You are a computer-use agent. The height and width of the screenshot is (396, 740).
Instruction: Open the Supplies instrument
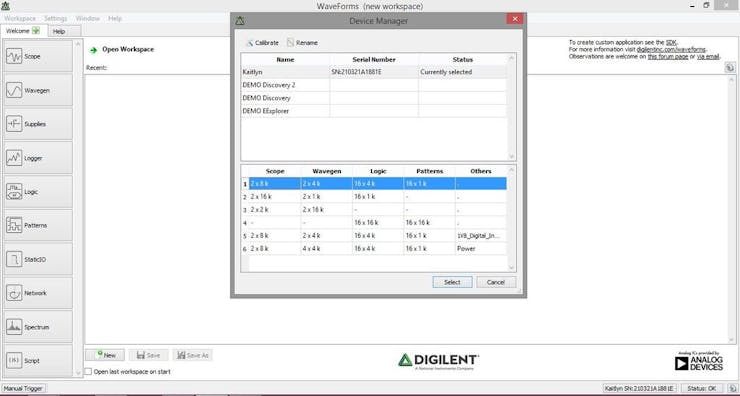pos(38,124)
